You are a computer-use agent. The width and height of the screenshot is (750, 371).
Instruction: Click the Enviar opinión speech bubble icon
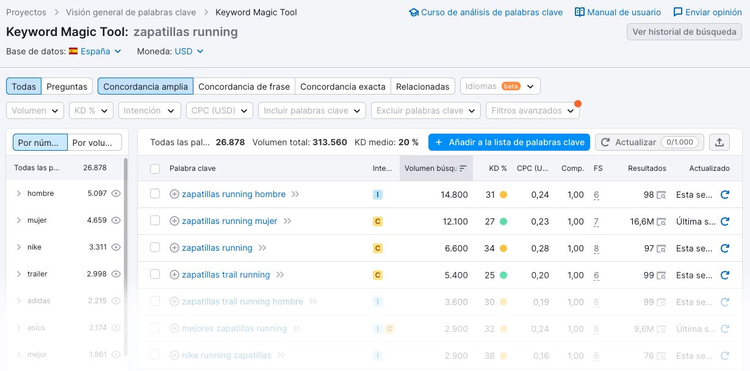coord(678,12)
